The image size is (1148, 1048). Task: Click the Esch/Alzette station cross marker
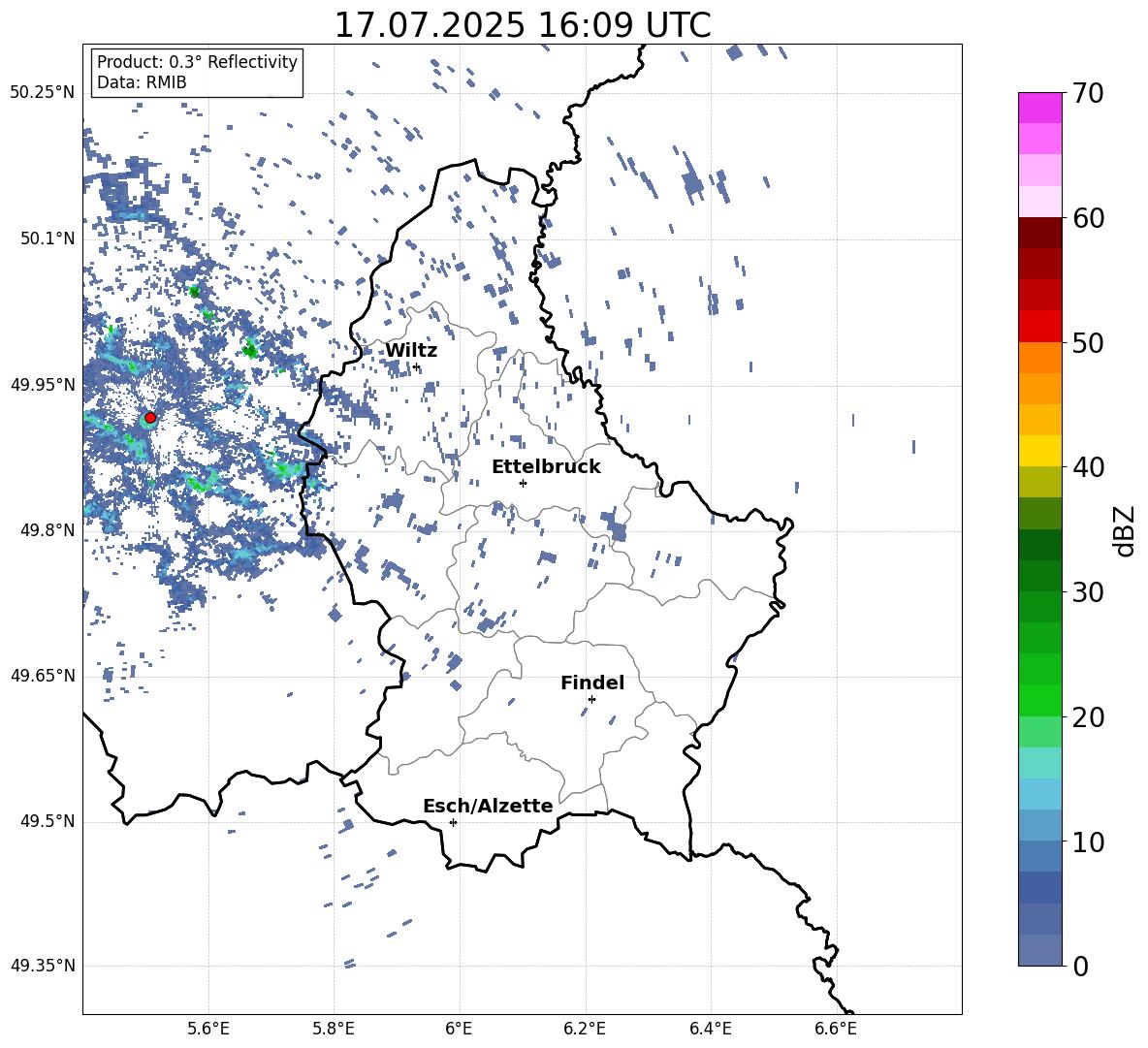pyautogui.click(x=453, y=822)
